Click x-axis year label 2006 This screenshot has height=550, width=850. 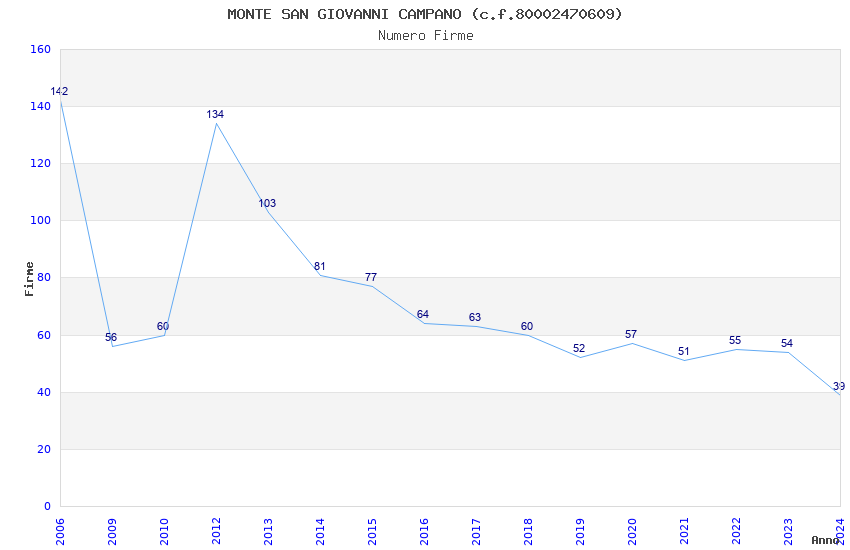click(x=60, y=531)
